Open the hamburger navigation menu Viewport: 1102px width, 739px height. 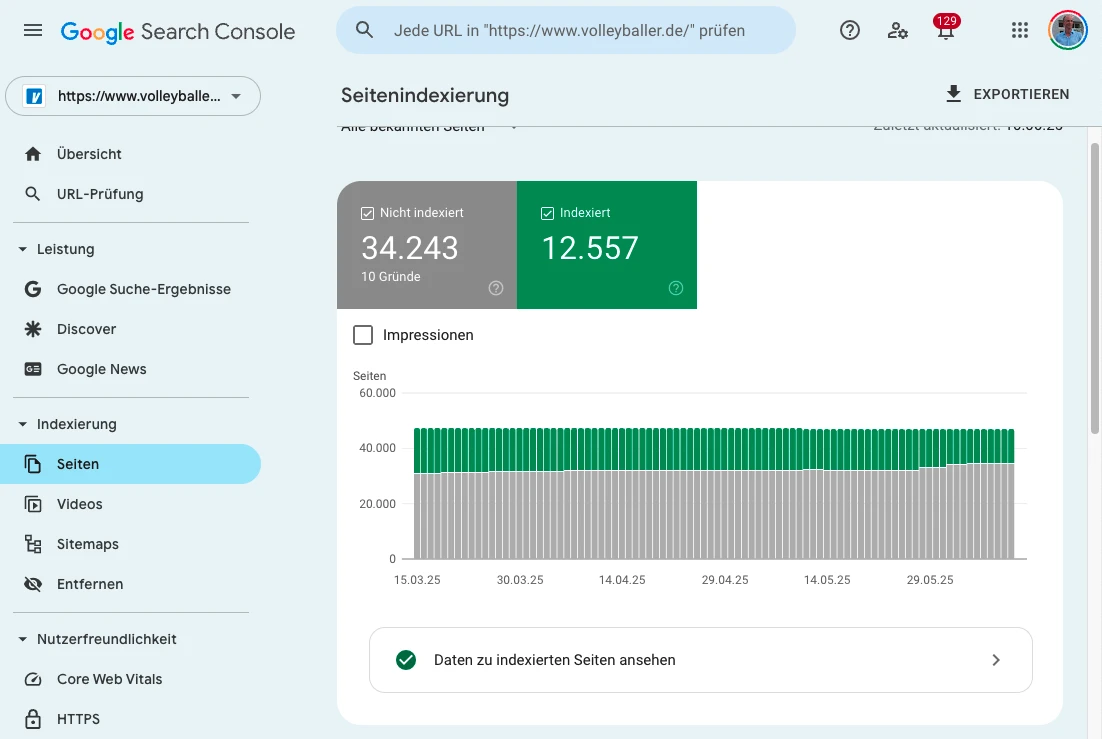(x=32, y=29)
